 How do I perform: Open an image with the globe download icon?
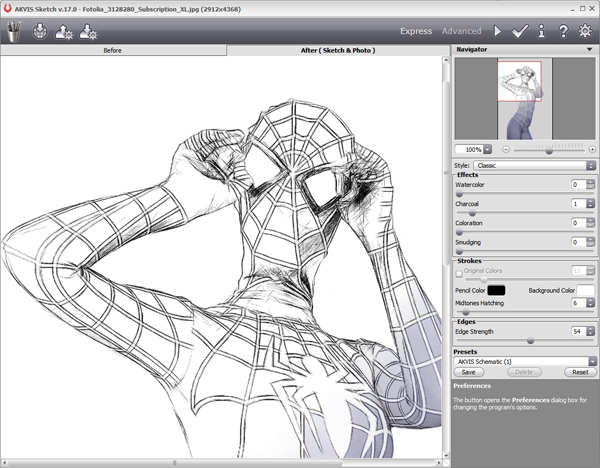[x=40, y=31]
